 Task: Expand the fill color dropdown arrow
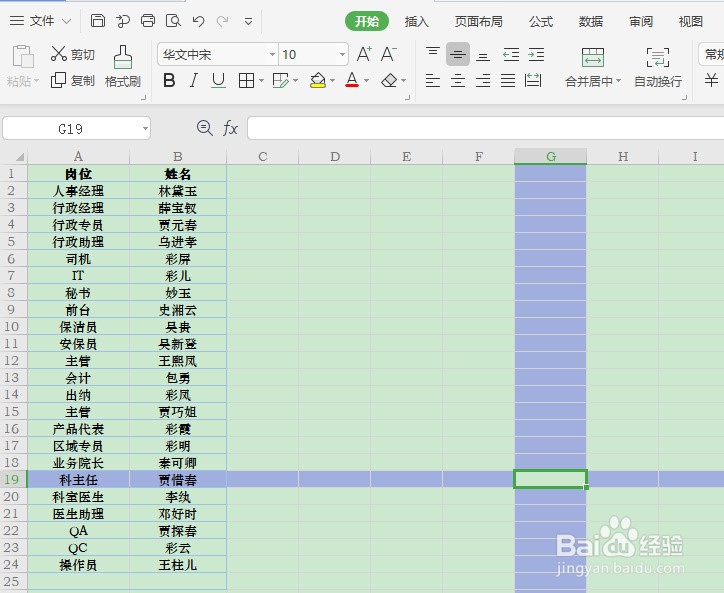tap(332, 81)
